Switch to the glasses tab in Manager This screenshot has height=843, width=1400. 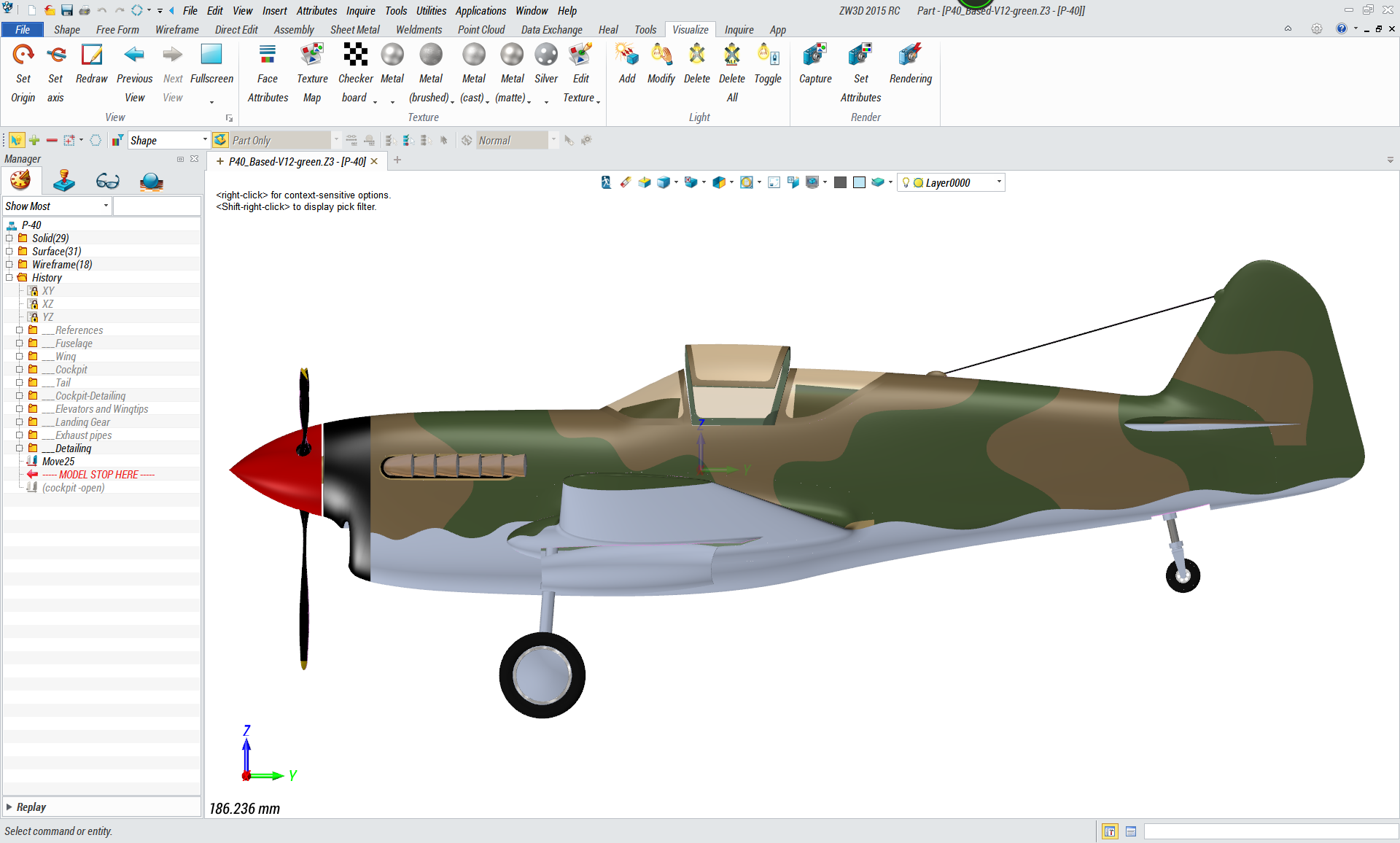point(107,181)
